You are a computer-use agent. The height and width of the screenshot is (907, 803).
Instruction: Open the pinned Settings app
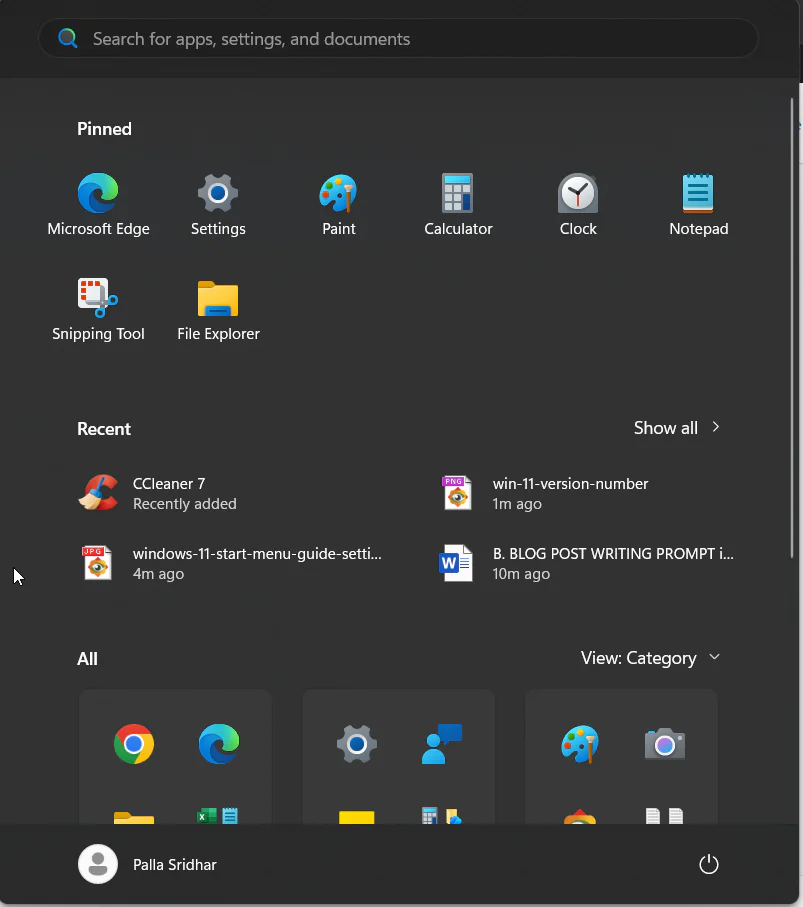(x=218, y=205)
